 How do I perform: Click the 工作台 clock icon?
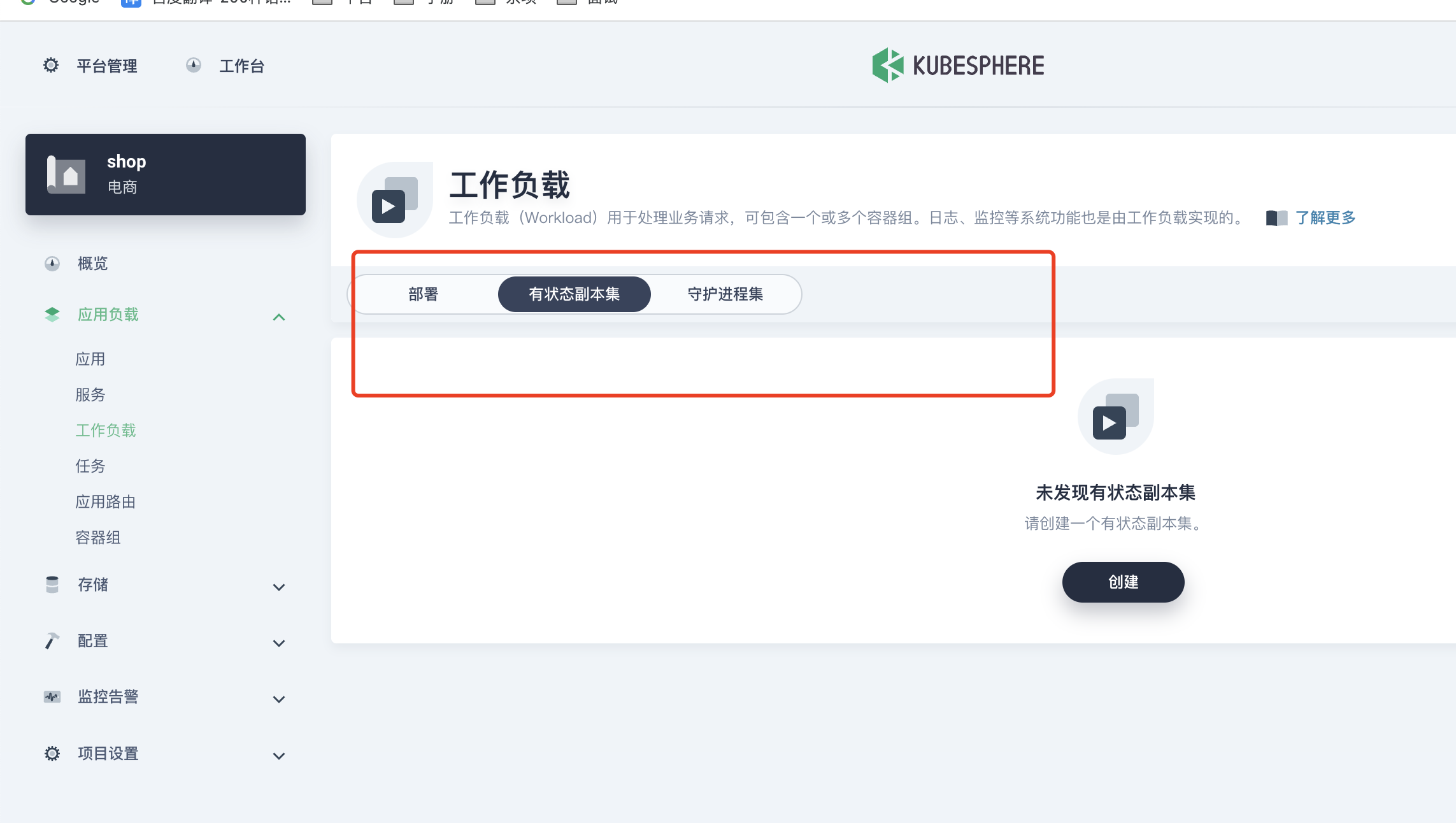194,65
